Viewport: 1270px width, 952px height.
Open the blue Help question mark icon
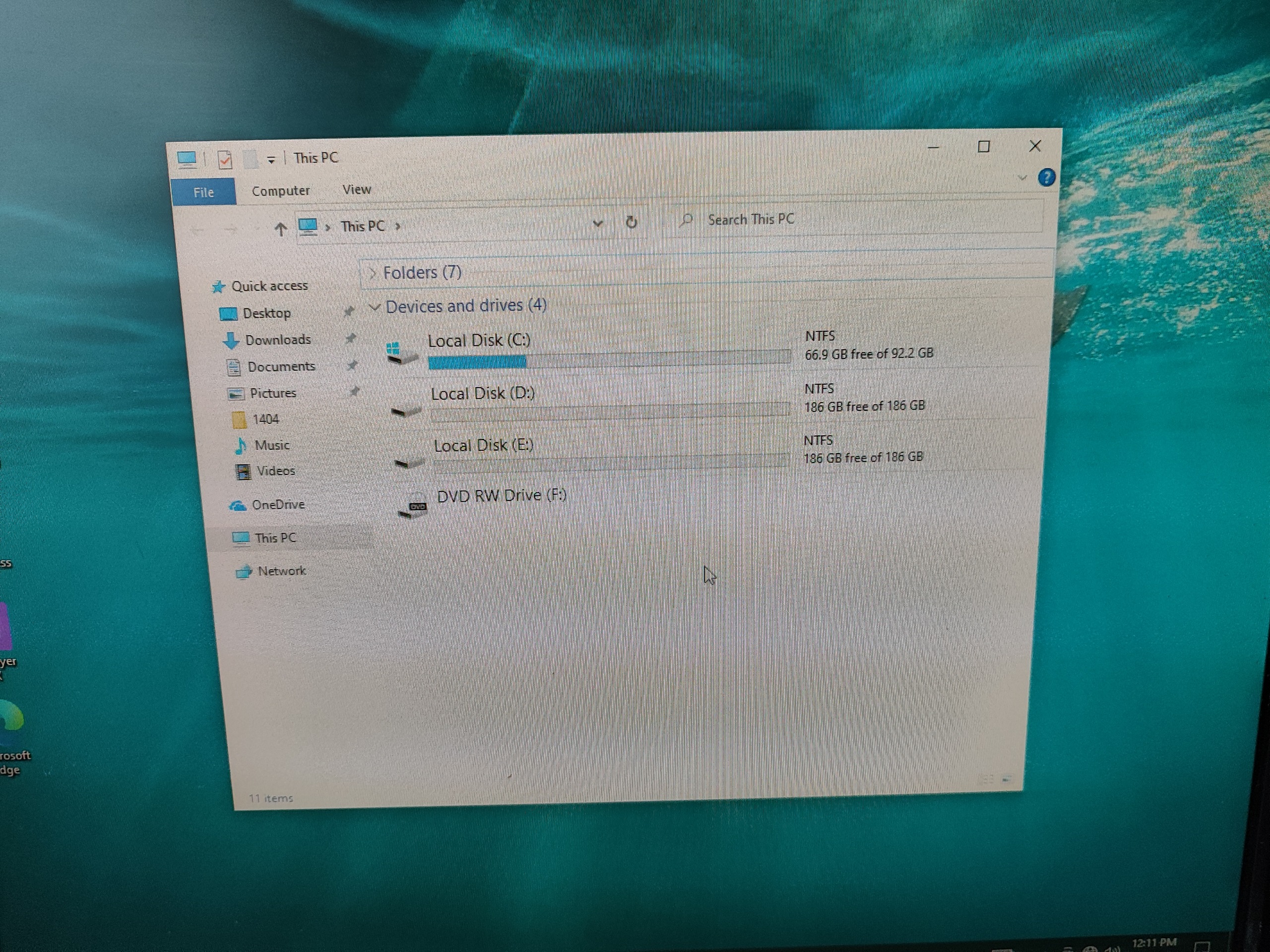1046,178
